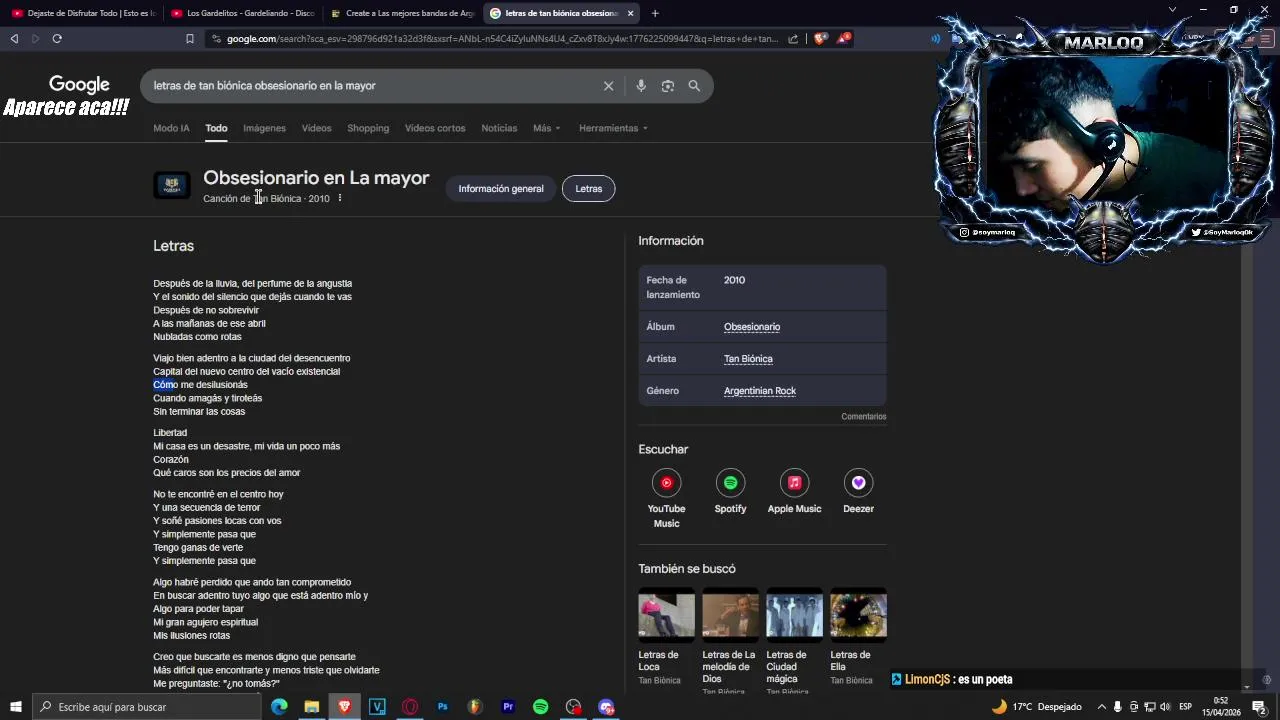This screenshot has height=720, width=1280.
Task: Open the ESP language indicator in tray
Action: click(x=1185, y=707)
